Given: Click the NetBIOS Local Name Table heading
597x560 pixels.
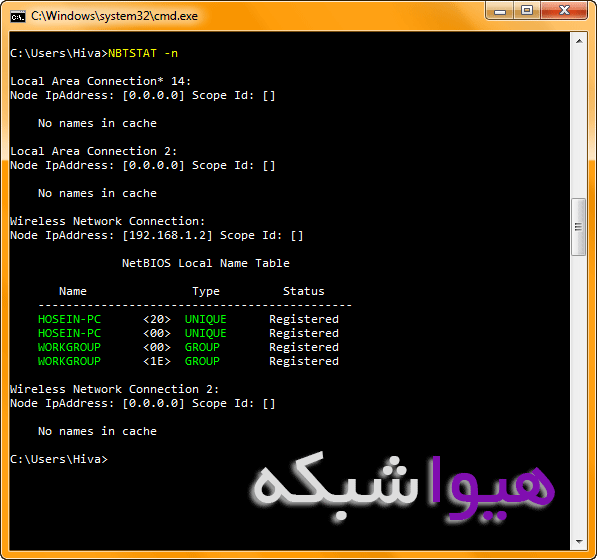Looking at the screenshot, I should [206, 263].
